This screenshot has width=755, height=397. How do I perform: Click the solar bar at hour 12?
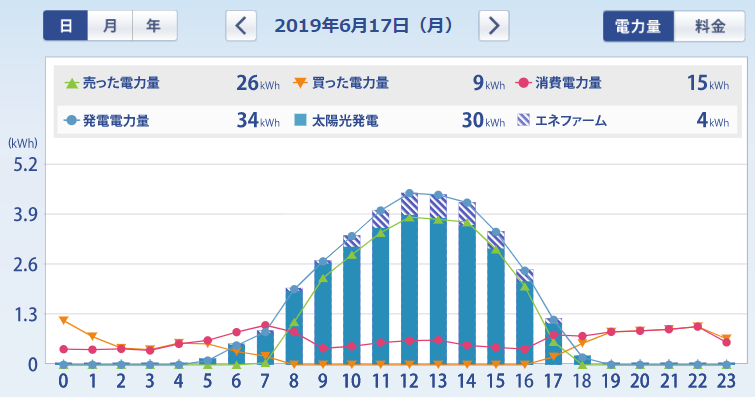[x=409, y=289]
